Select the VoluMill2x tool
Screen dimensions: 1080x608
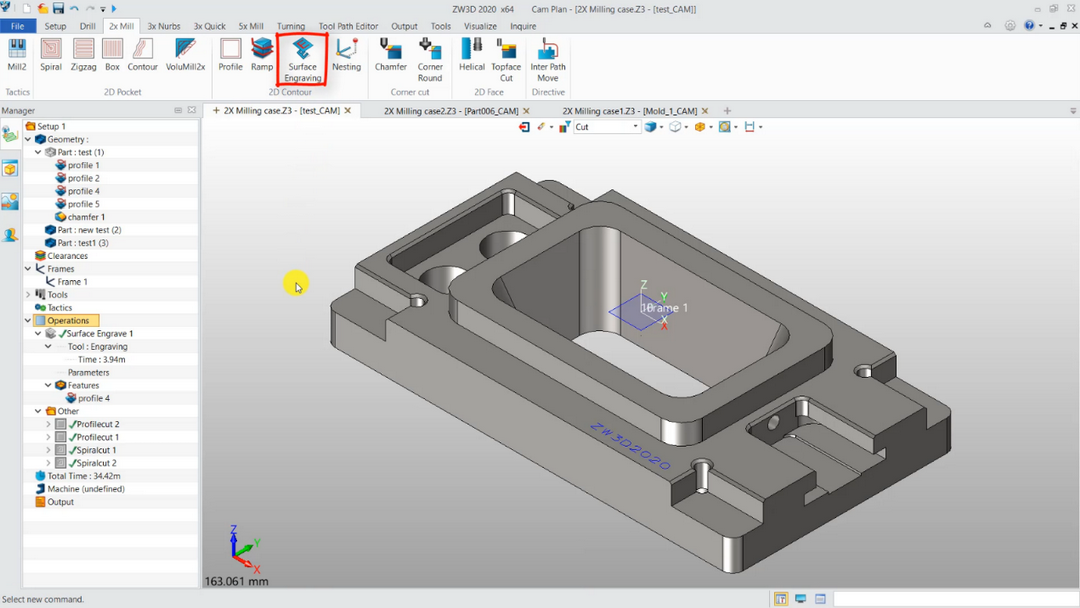point(185,55)
